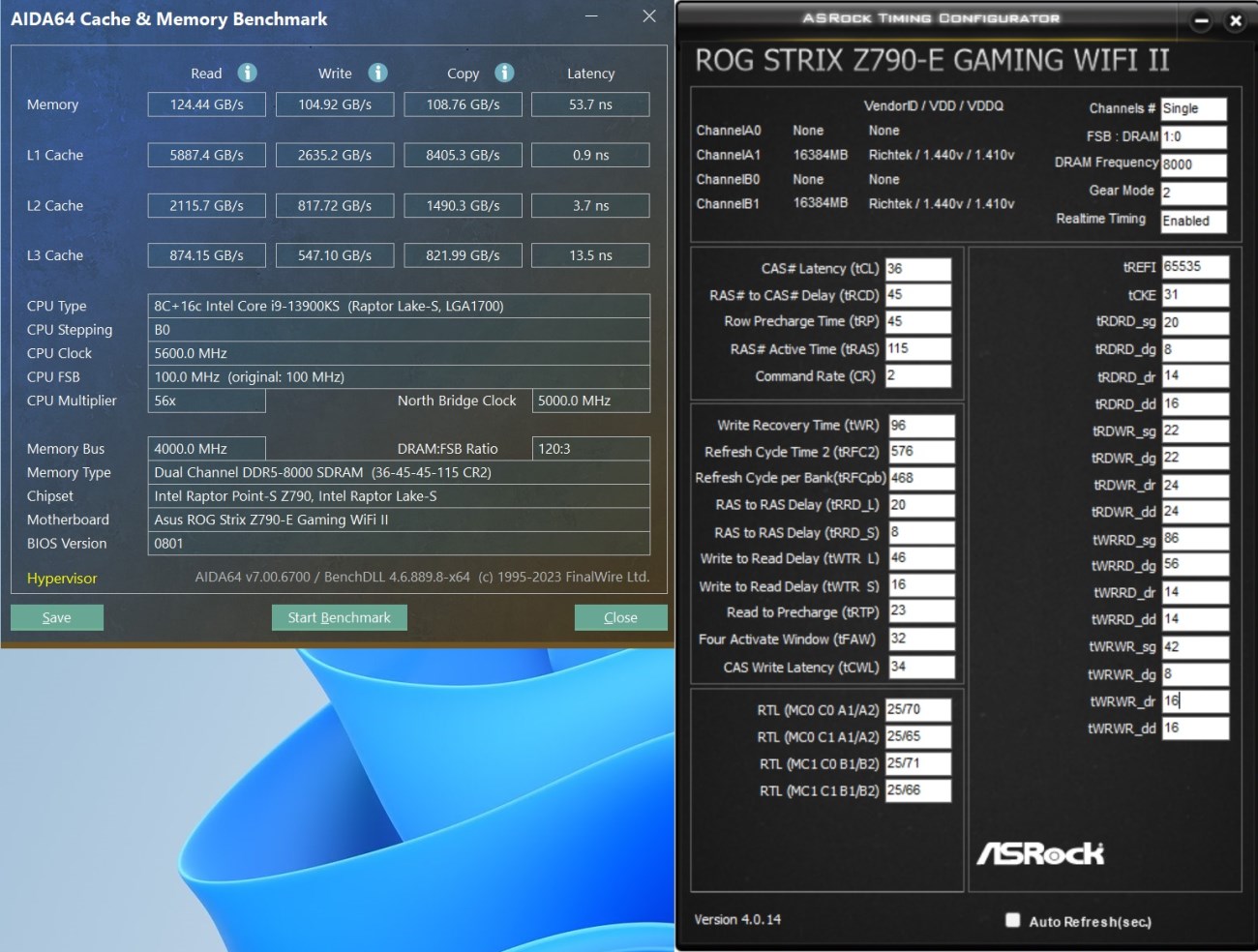Image resolution: width=1258 pixels, height=952 pixels.
Task: Click the Read column info icon
Action: 248,73
